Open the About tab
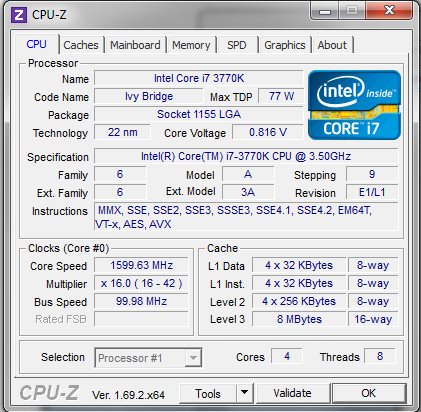Screen dimensions: 421x412 click(x=332, y=45)
